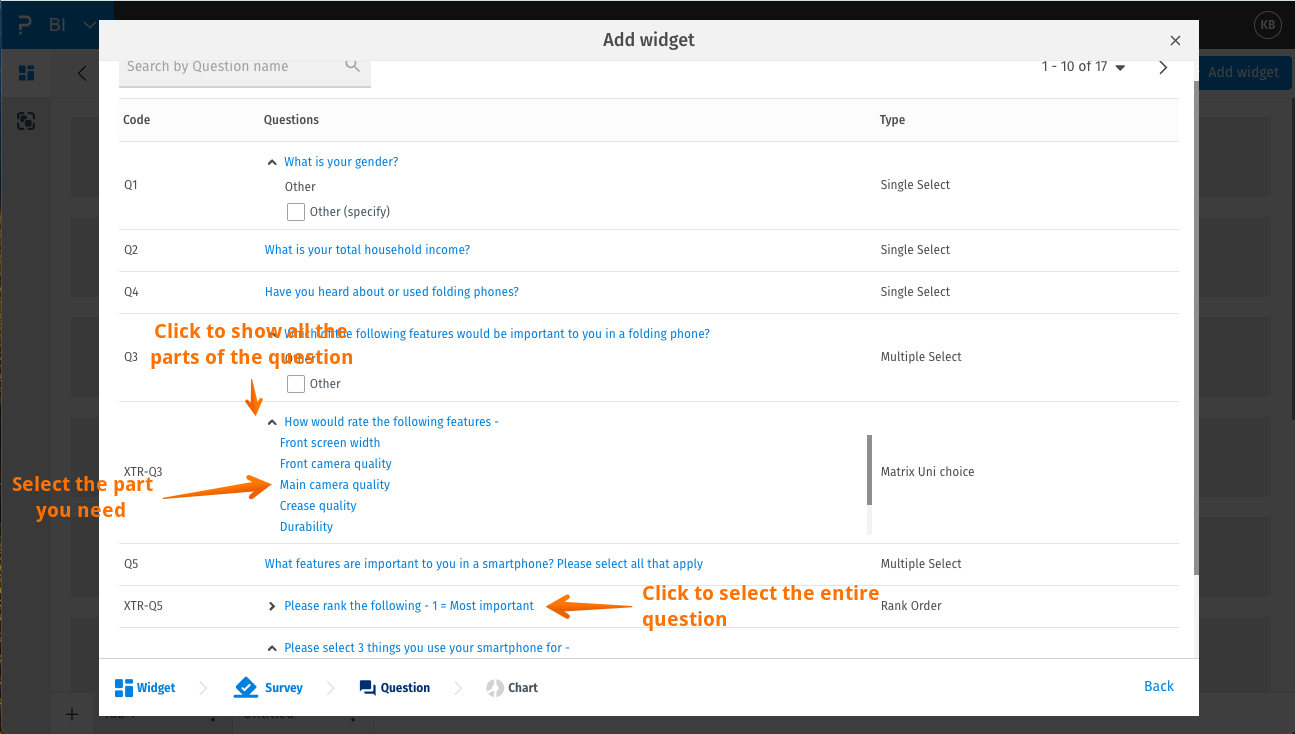Check the Other checkbox under Q3
Viewport: 1295px width, 734px height.
point(296,383)
